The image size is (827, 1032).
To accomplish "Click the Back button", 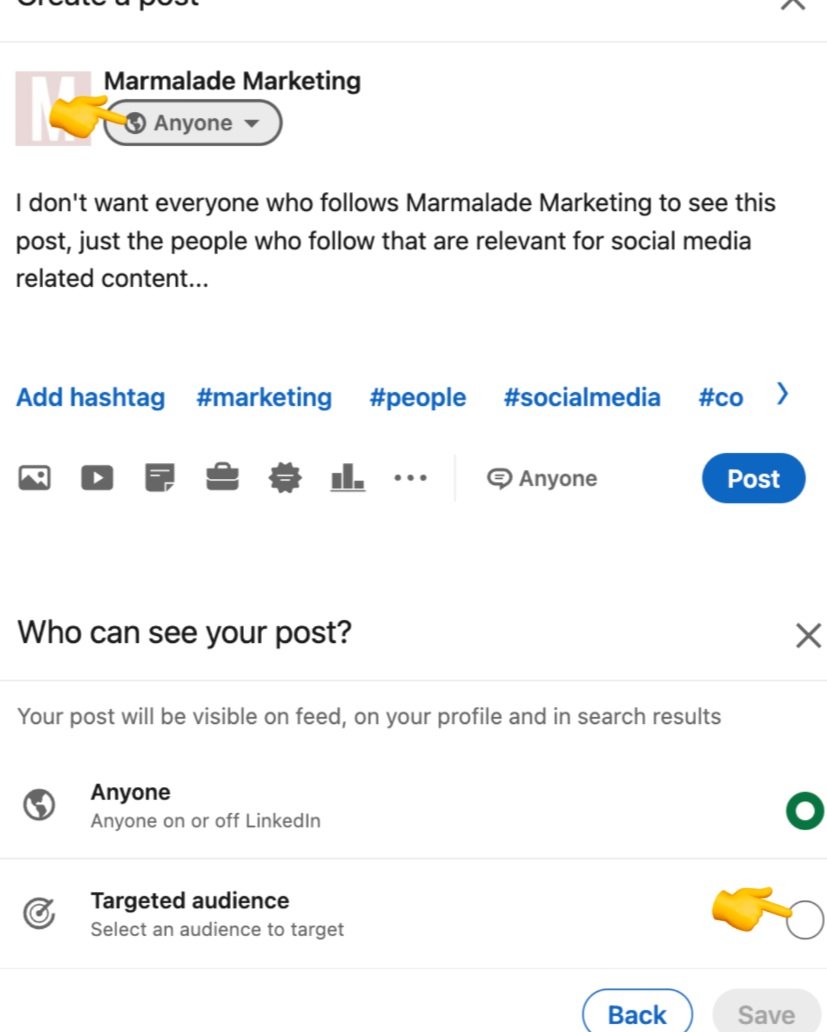I will (637, 1014).
